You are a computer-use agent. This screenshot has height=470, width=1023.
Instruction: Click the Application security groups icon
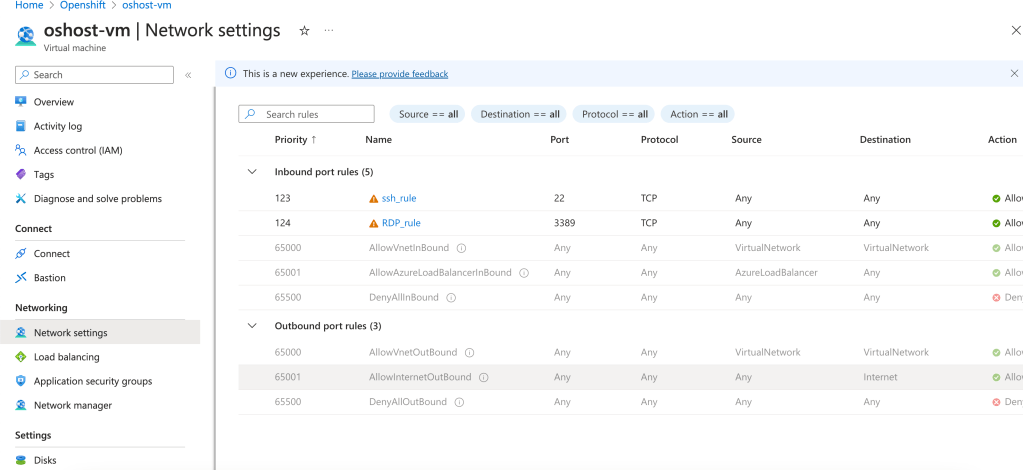pos(21,381)
